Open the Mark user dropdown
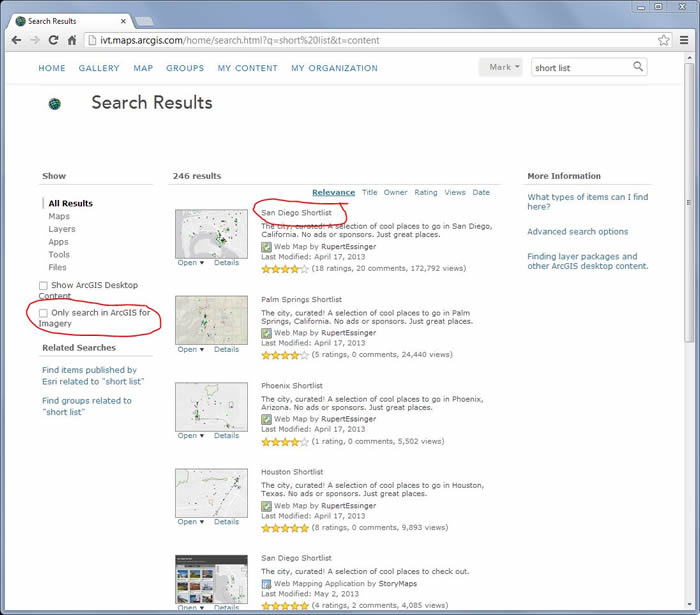The width and height of the screenshot is (700, 615). click(500, 67)
